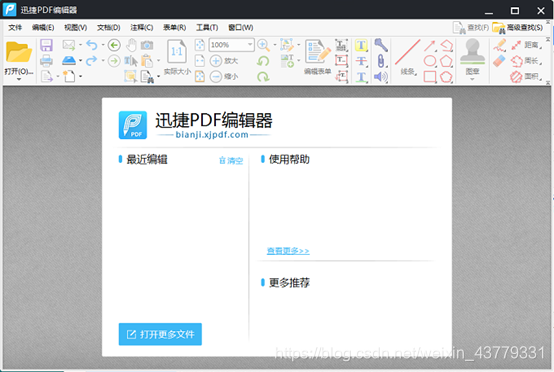Select the yellow highlight text tool

tap(361, 45)
